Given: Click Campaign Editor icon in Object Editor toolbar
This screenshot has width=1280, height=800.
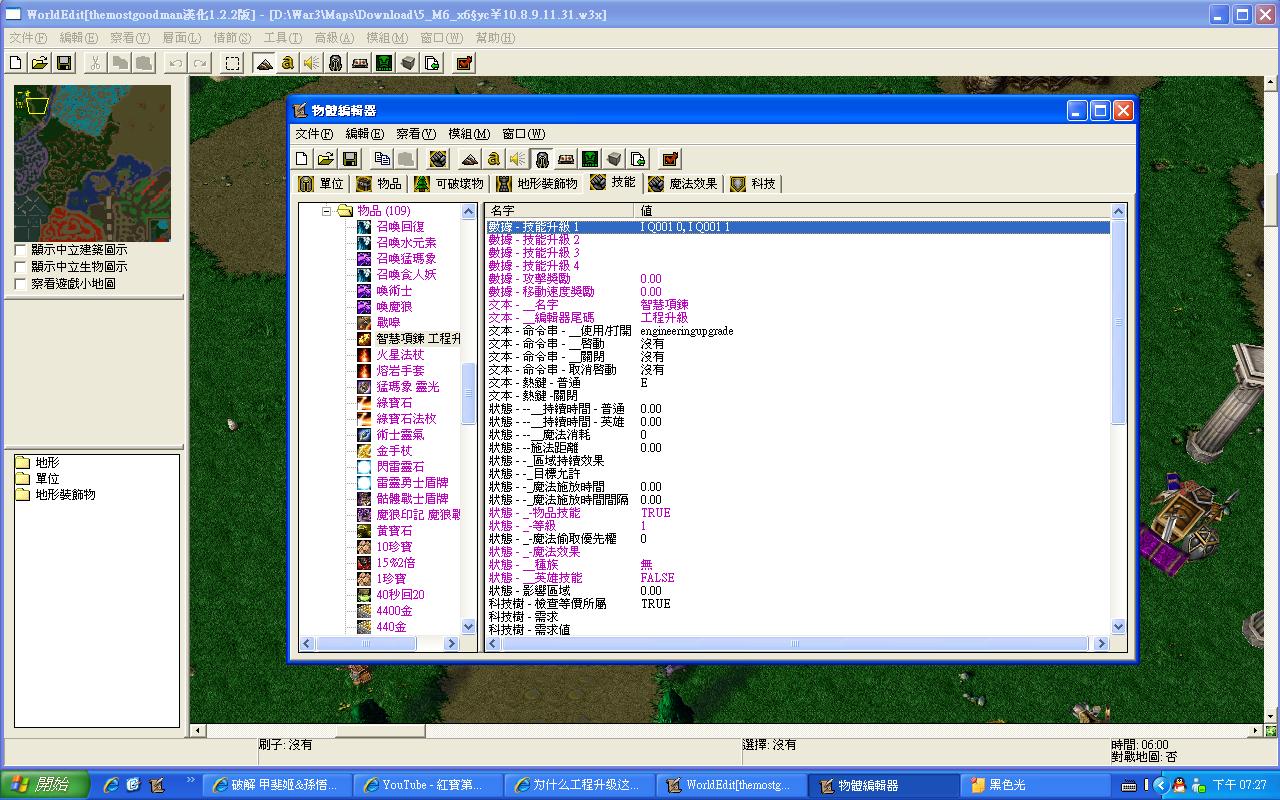Looking at the screenshot, I should (x=566, y=159).
